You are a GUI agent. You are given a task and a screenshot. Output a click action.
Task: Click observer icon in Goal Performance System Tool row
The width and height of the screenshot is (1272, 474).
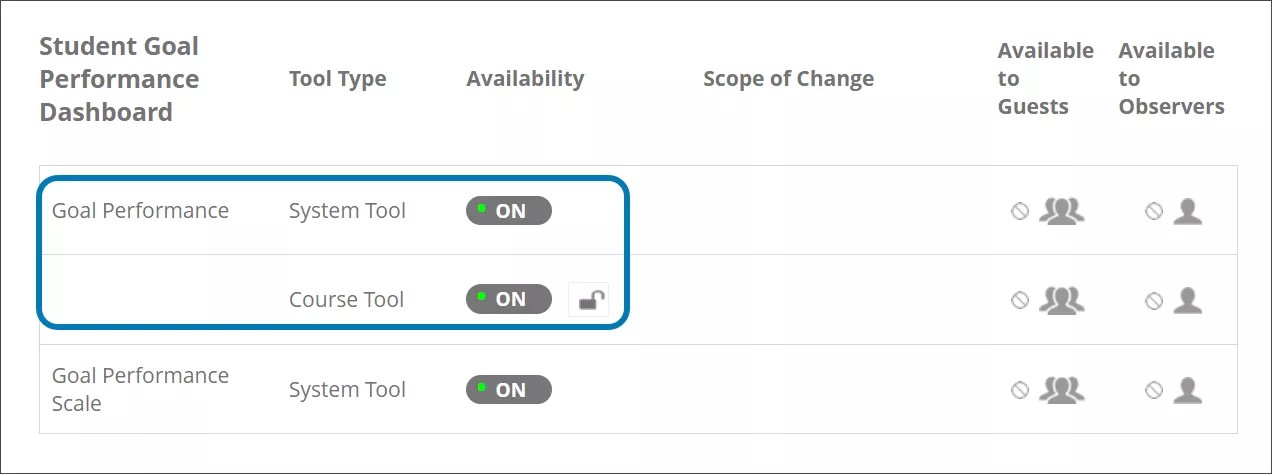[x=1187, y=211]
